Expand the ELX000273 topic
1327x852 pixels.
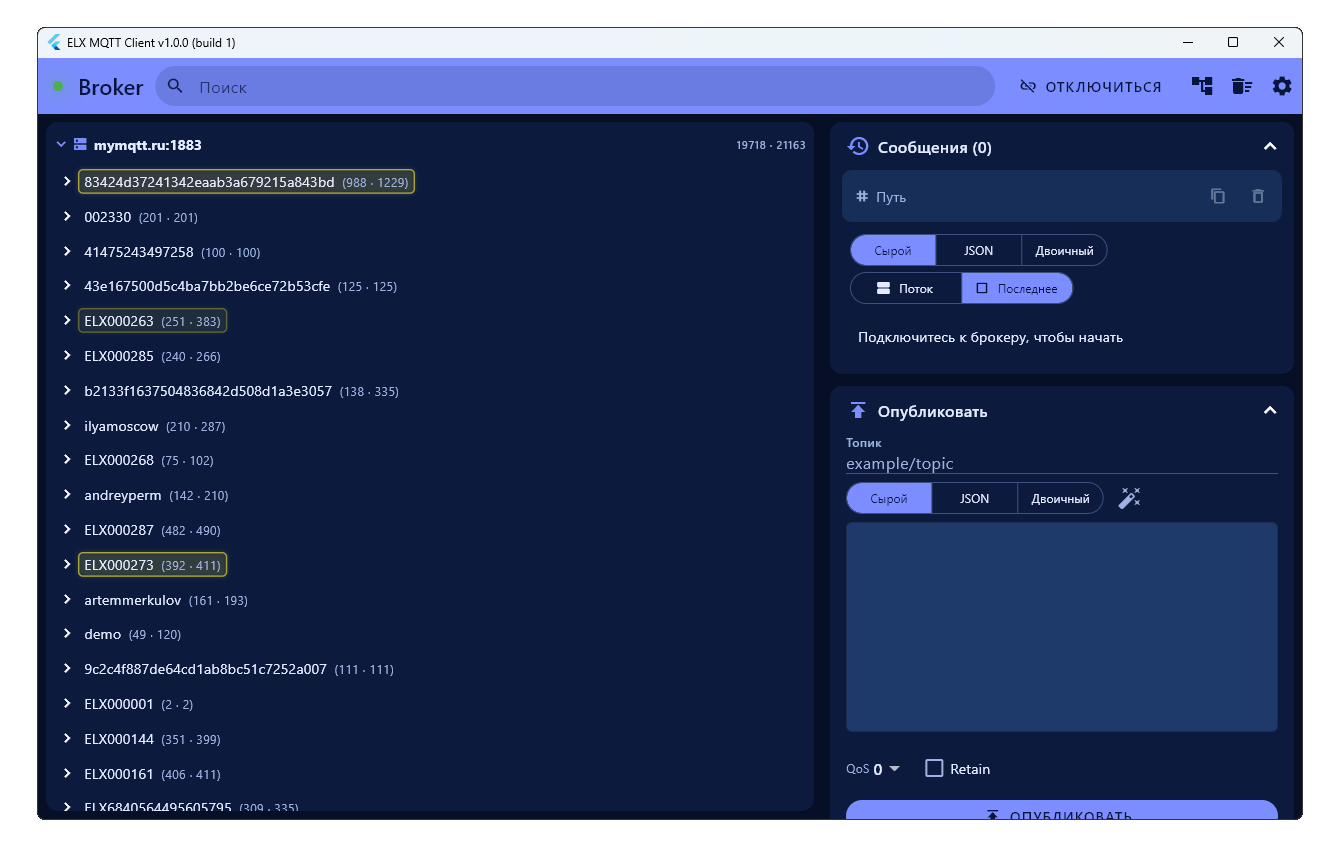coord(67,565)
